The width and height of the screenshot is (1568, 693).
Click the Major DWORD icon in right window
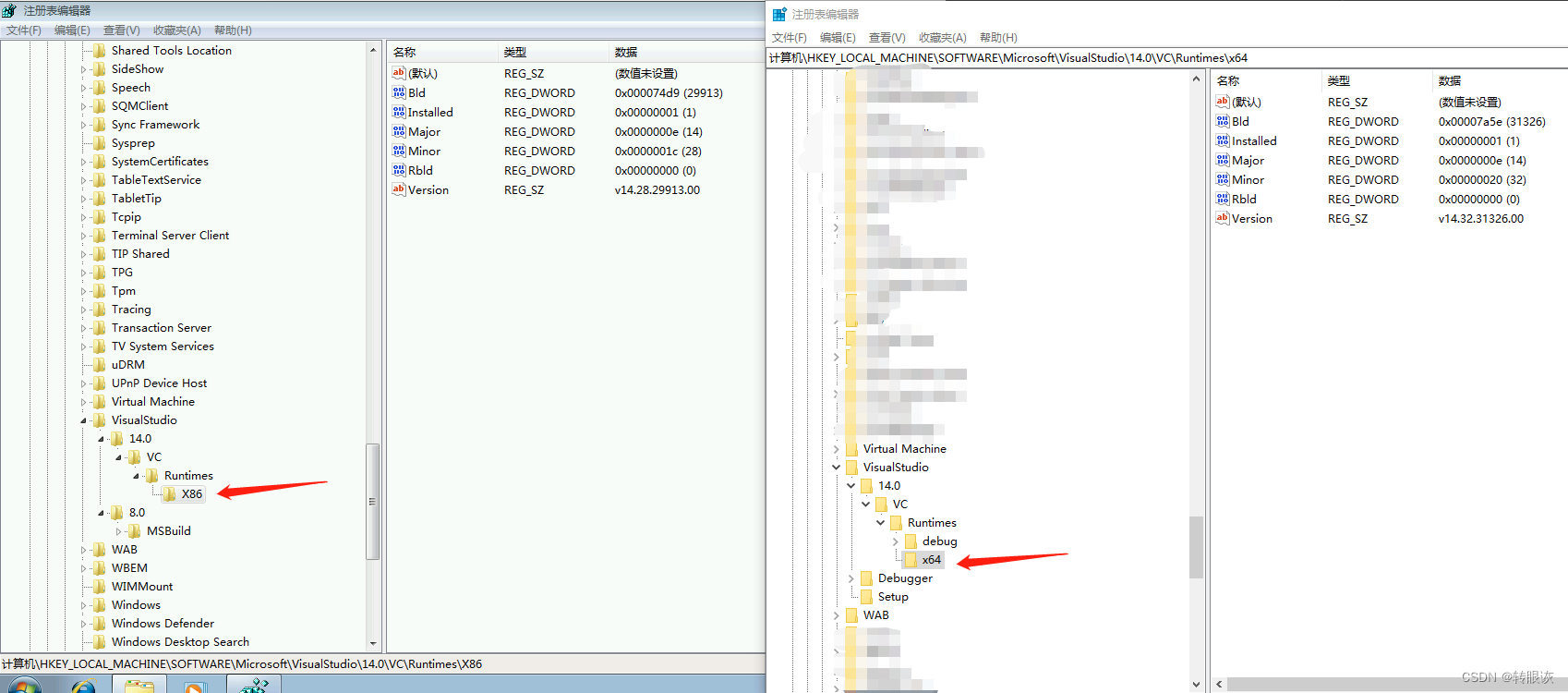[x=1223, y=160]
